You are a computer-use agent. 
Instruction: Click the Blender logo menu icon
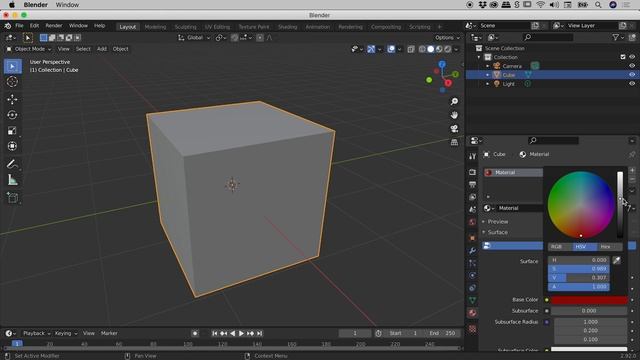(x=8, y=26)
